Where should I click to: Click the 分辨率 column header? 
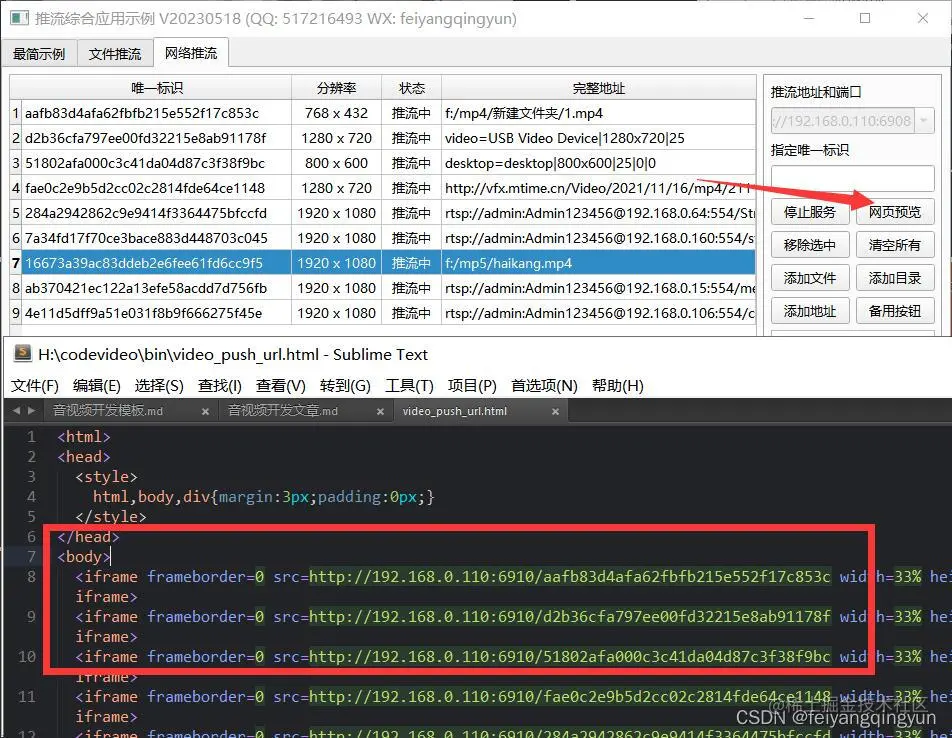click(x=336, y=88)
